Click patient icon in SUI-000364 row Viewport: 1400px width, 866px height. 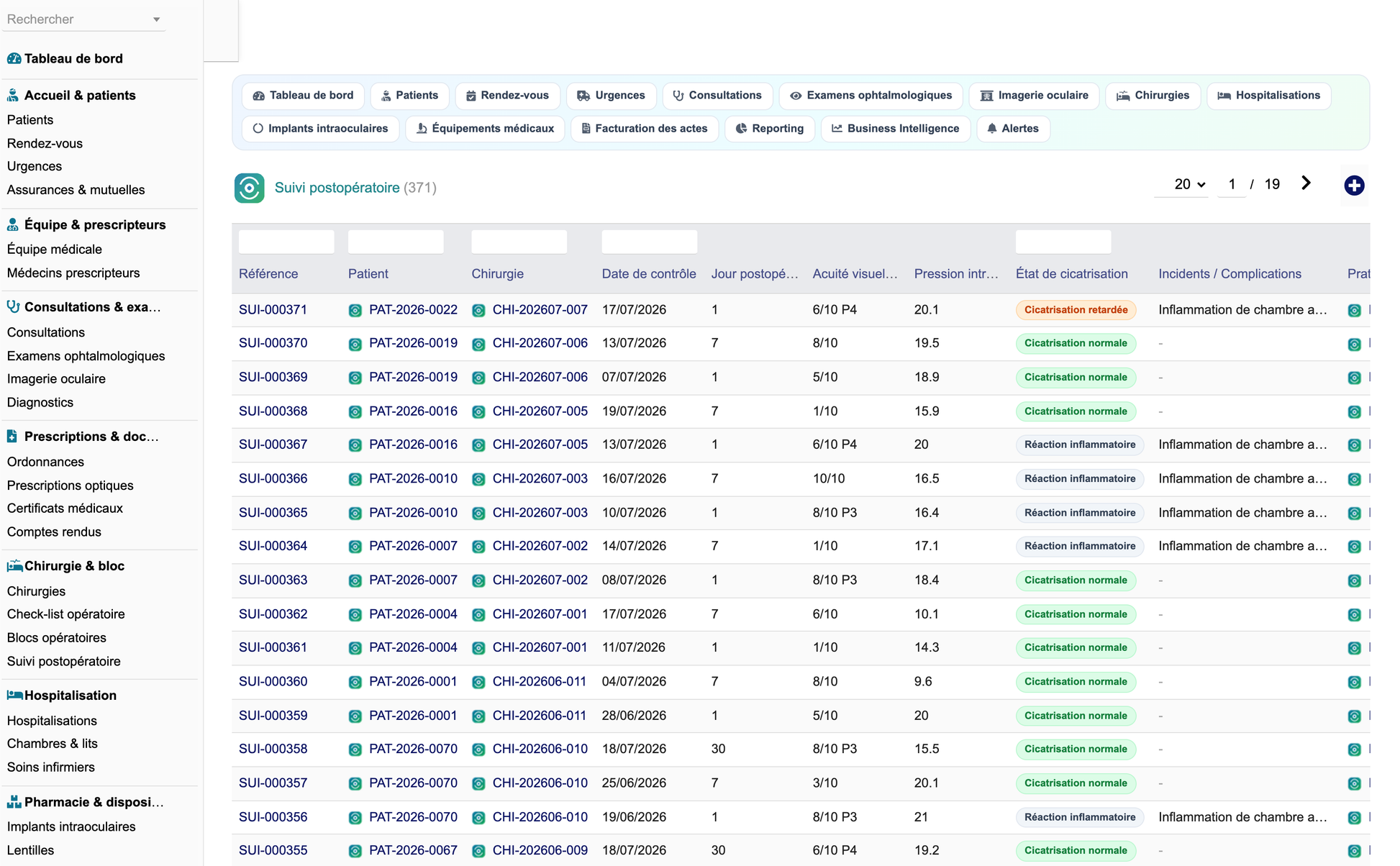point(355,547)
